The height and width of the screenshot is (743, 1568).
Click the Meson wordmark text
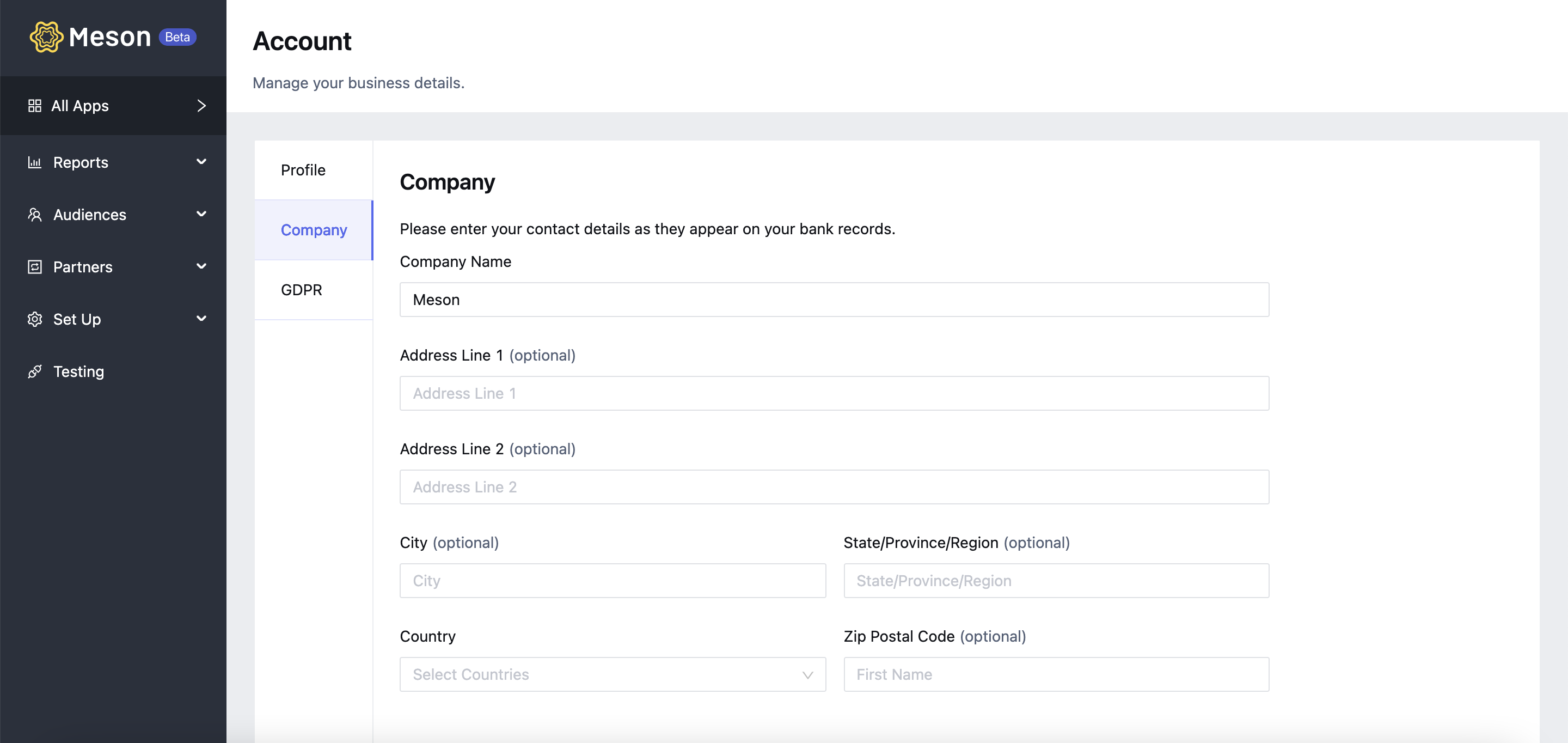109,37
